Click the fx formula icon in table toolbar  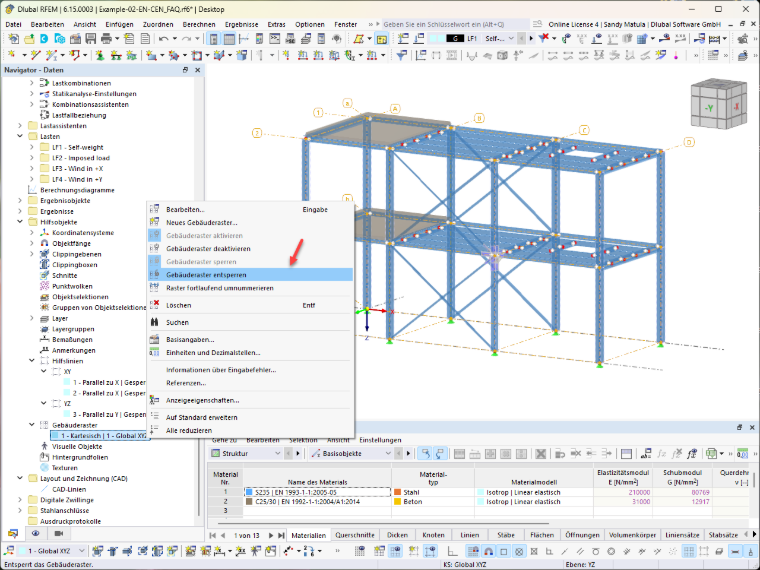pyautogui.click(x=662, y=454)
